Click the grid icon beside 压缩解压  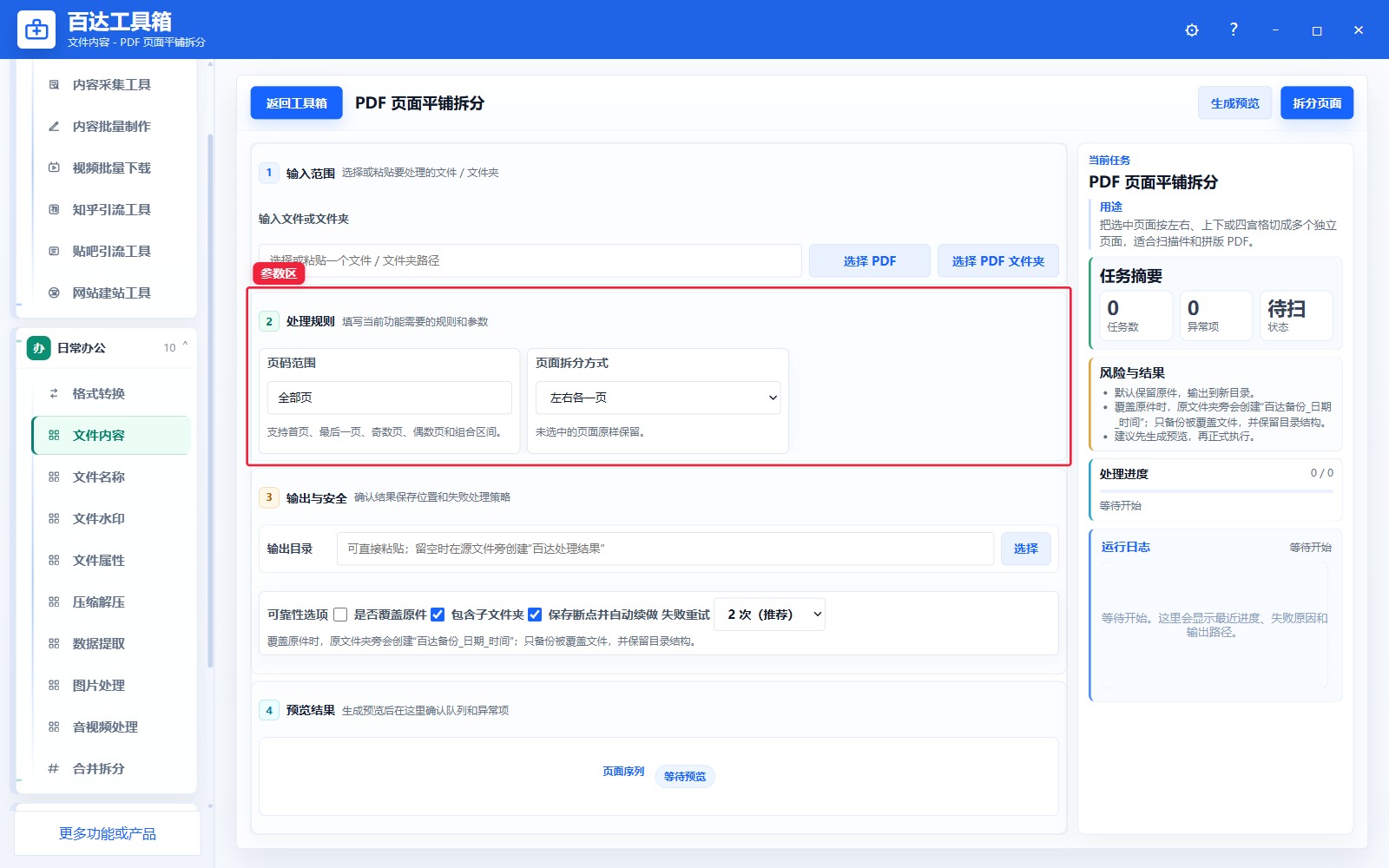click(x=54, y=602)
